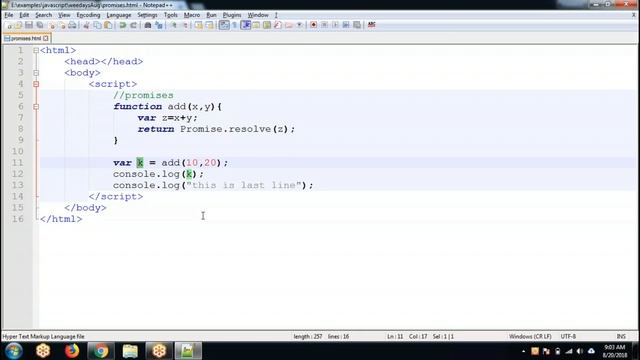Click the Close All toolbar icon
Viewport: 640px width, 360px height.
(x=62, y=25)
